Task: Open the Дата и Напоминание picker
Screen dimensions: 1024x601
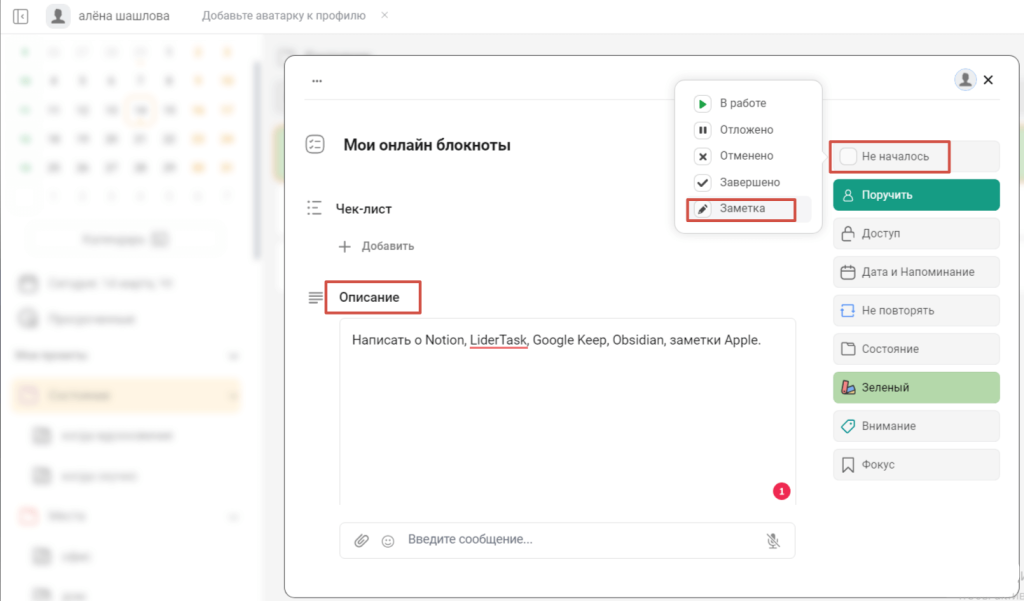Action: (x=915, y=272)
